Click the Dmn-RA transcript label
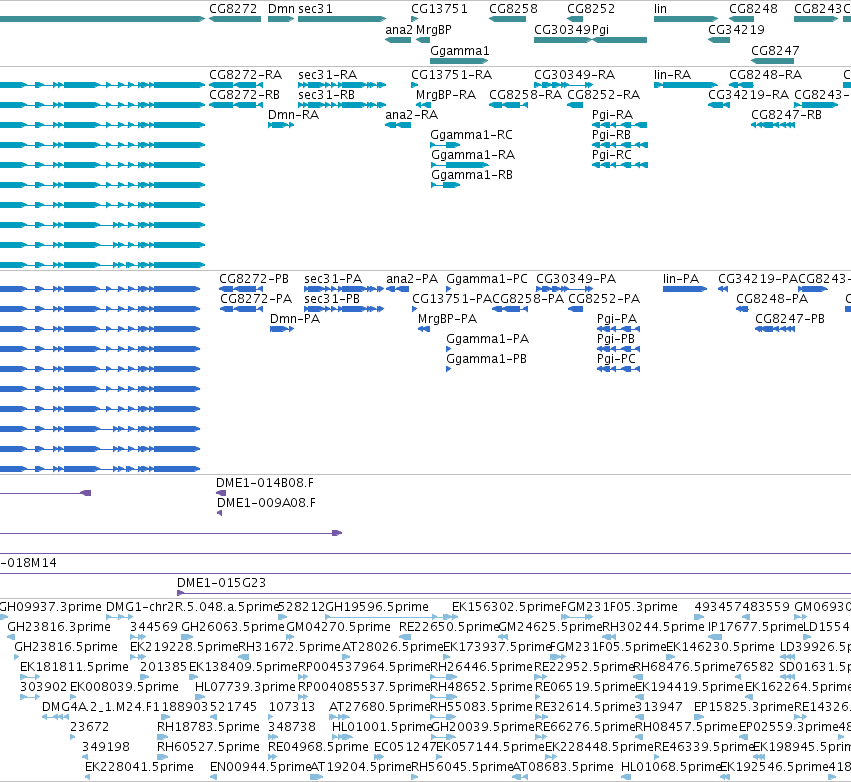Viewport: 851px width, 782px height. [294, 115]
